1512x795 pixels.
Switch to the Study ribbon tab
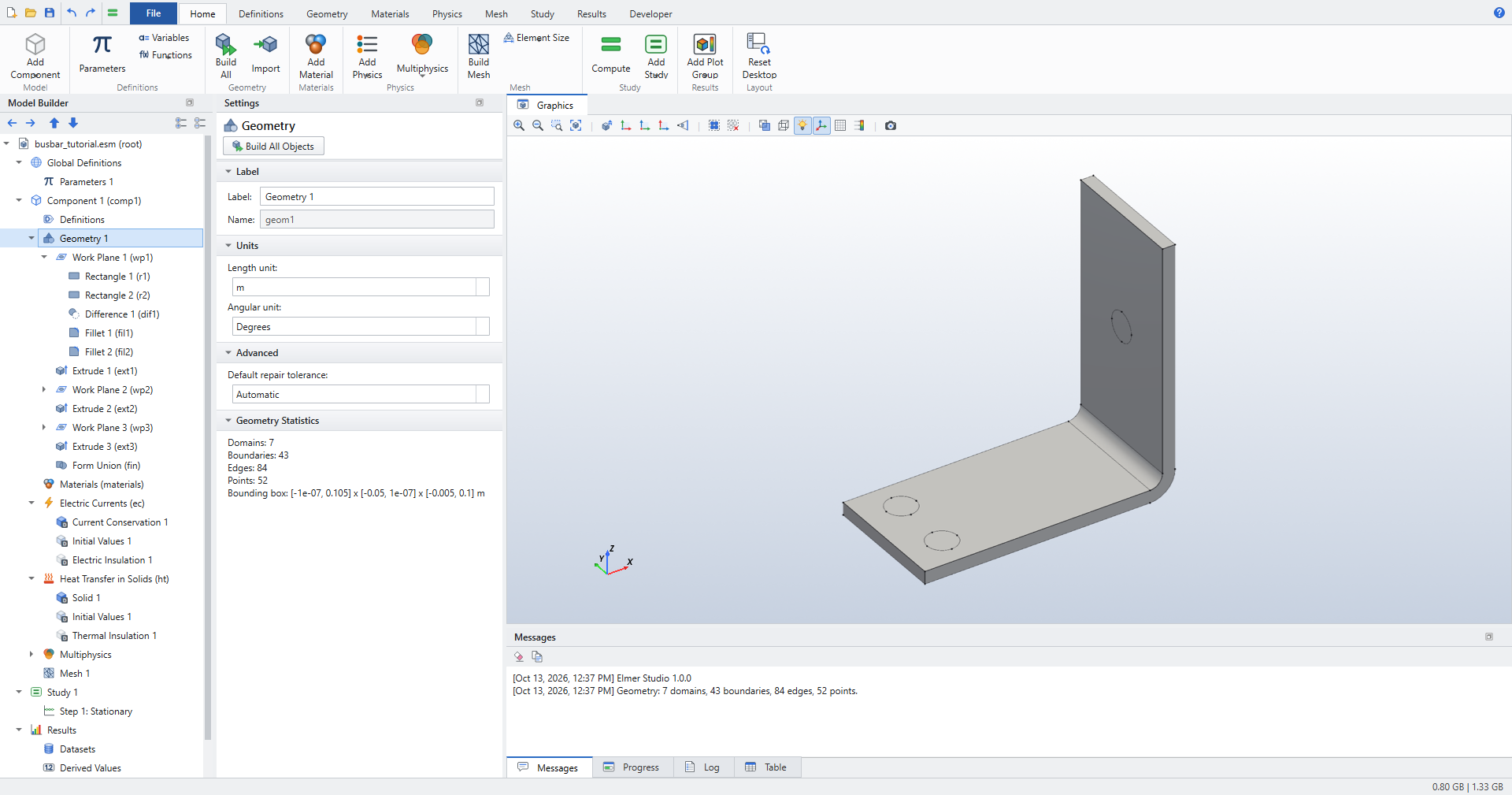pos(542,14)
